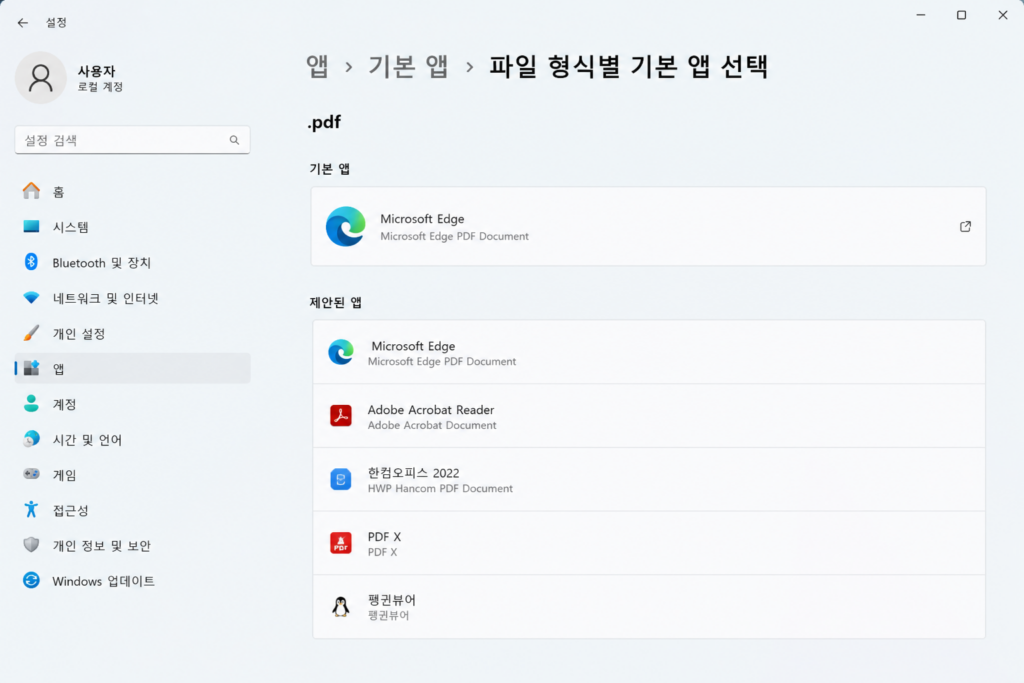Open the 홈 settings page
The height and width of the screenshot is (683, 1024).
(x=133, y=191)
